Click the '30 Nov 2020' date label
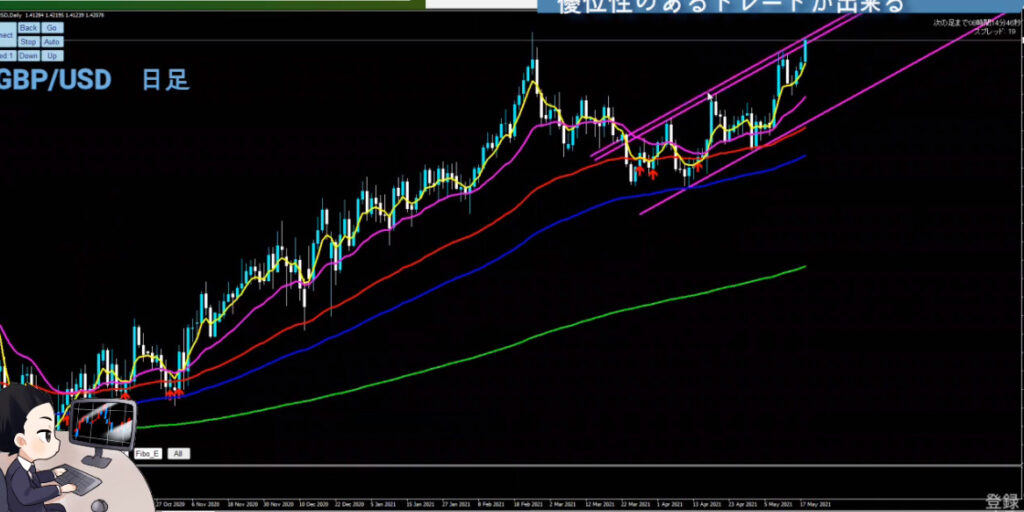 click(278, 504)
